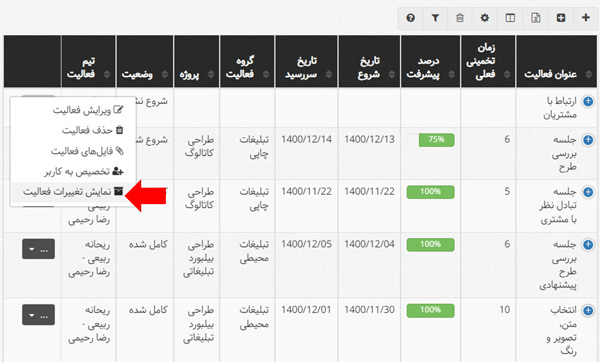Image resolution: width=600 pixels, height=362 pixels.
Task: Select فایل‌های فعالیت from the context menu
Action: coord(73,151)
